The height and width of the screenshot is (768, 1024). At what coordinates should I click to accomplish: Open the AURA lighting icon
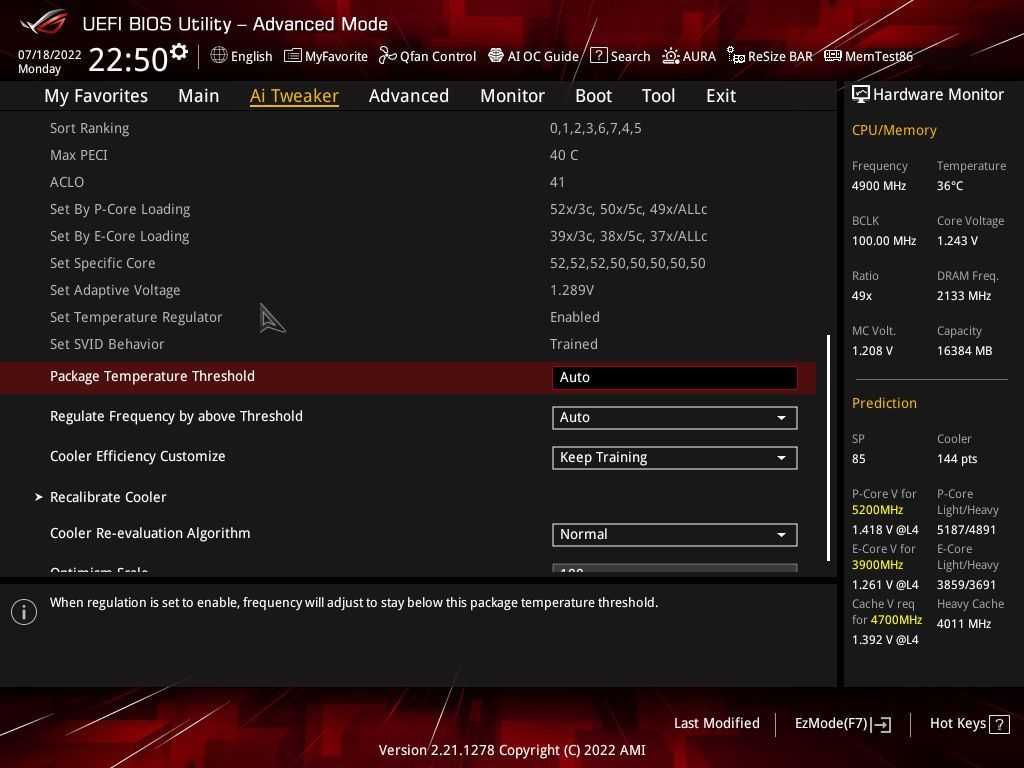671,56
